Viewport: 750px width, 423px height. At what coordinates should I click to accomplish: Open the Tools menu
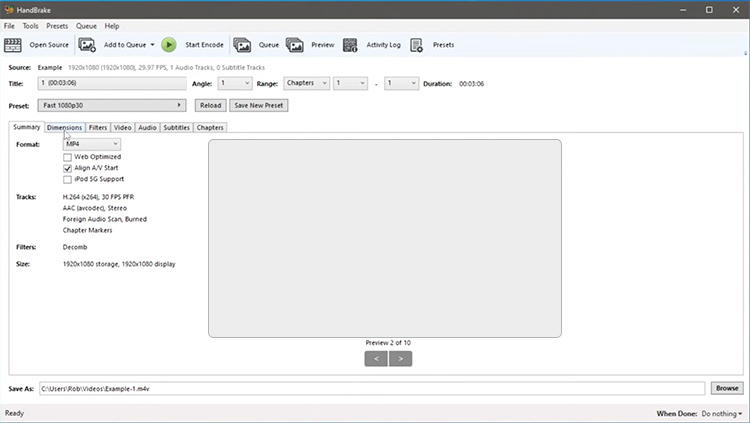pyautogui.click(x=31, y=26)
